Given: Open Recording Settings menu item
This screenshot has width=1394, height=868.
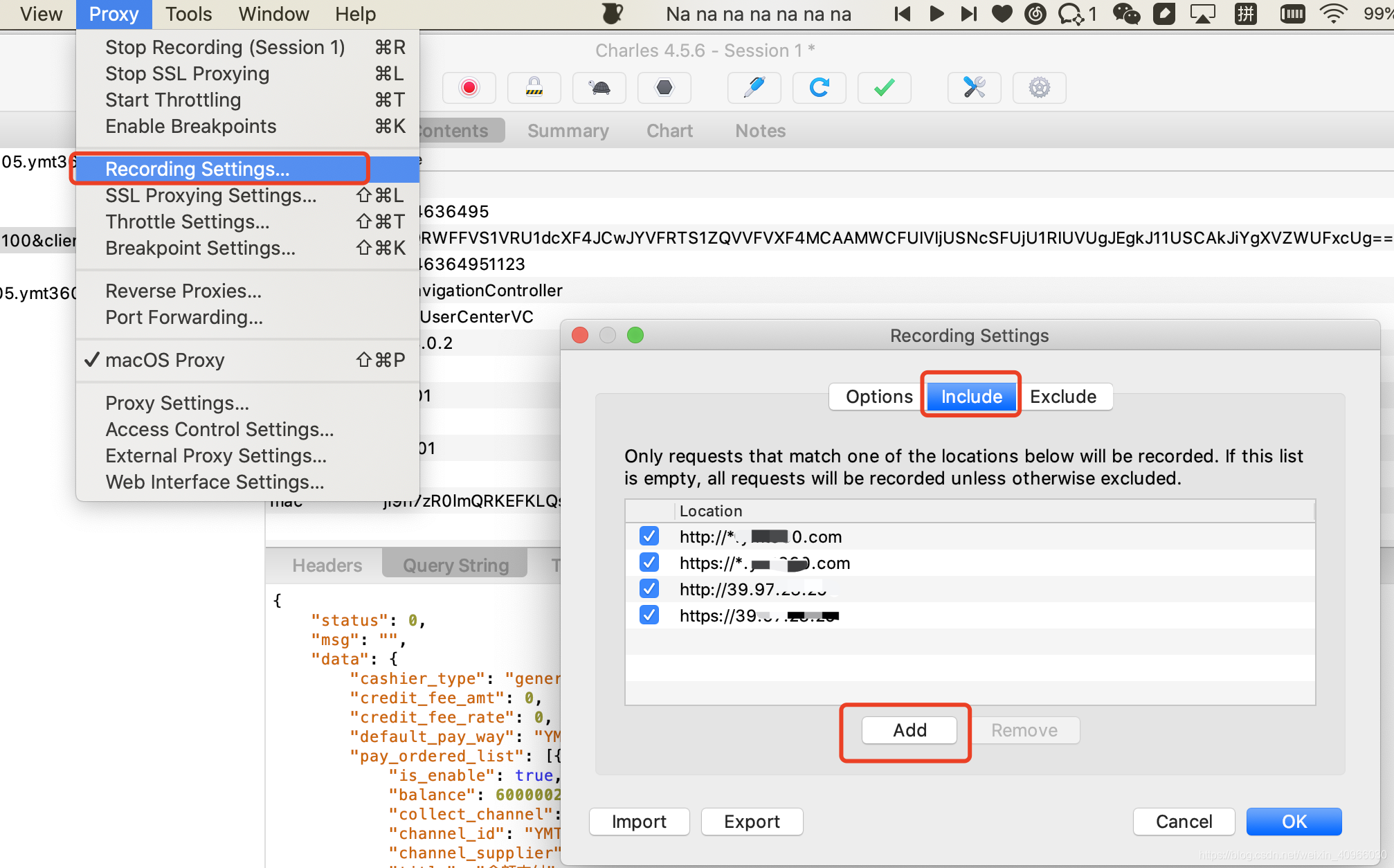Looking at the screenshot, I should 196,168.
